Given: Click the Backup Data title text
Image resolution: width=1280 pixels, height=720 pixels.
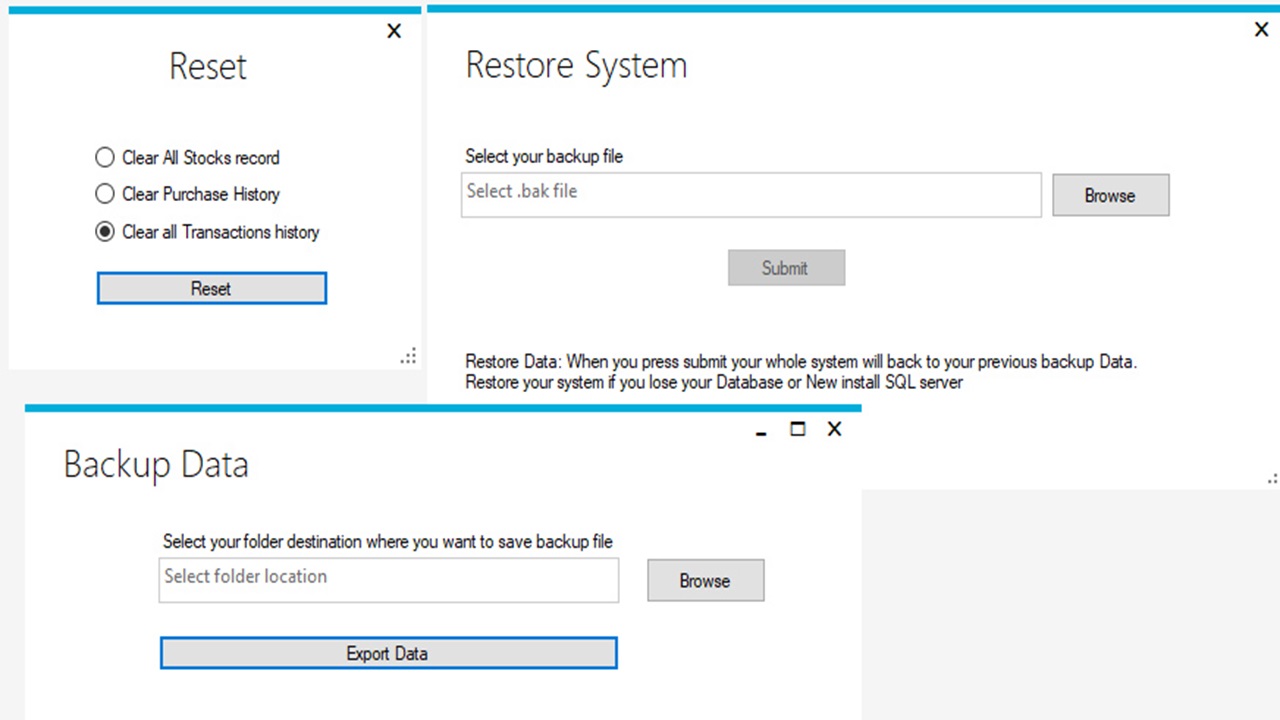Looking at the screenshot, I should click(x=156, y=465).
